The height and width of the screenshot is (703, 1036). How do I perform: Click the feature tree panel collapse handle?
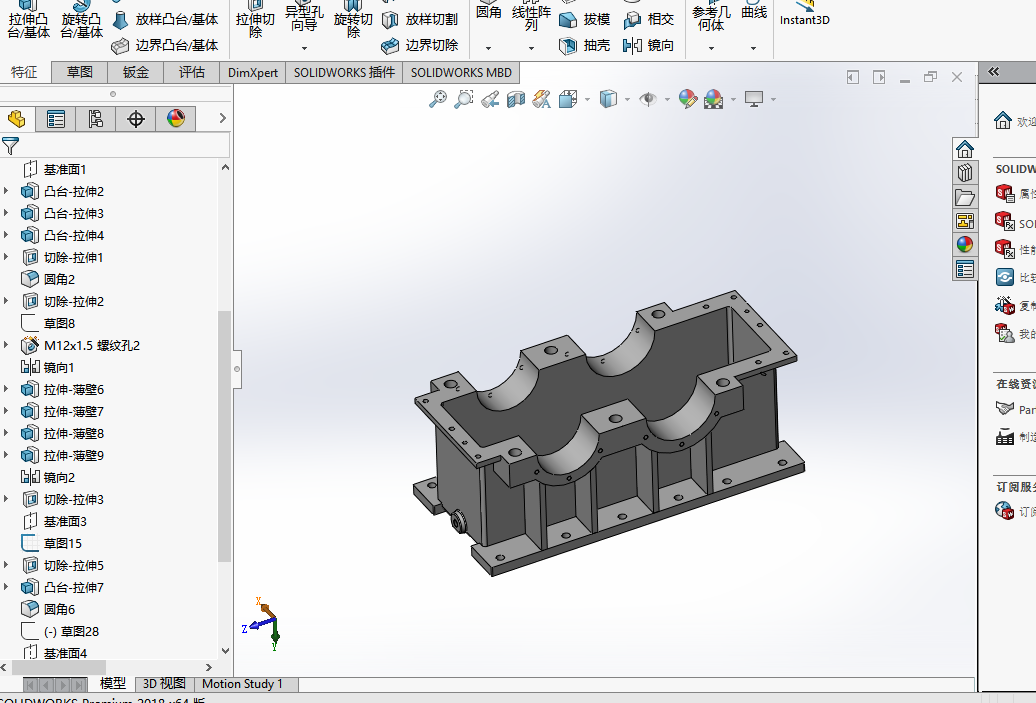(x=237, y=369)
